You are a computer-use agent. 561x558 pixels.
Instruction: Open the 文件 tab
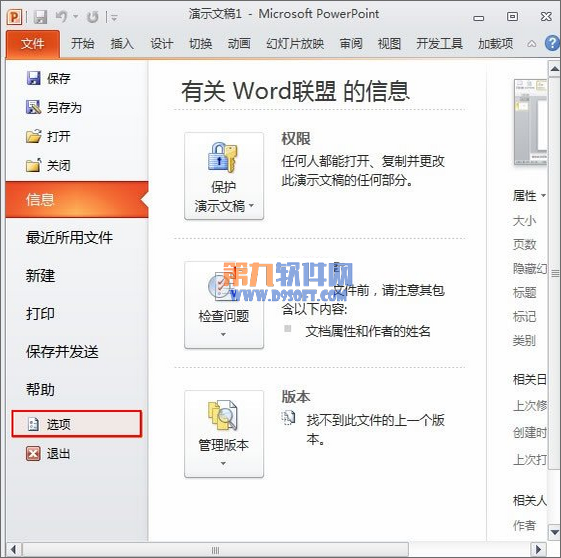(x=33, y=44)
